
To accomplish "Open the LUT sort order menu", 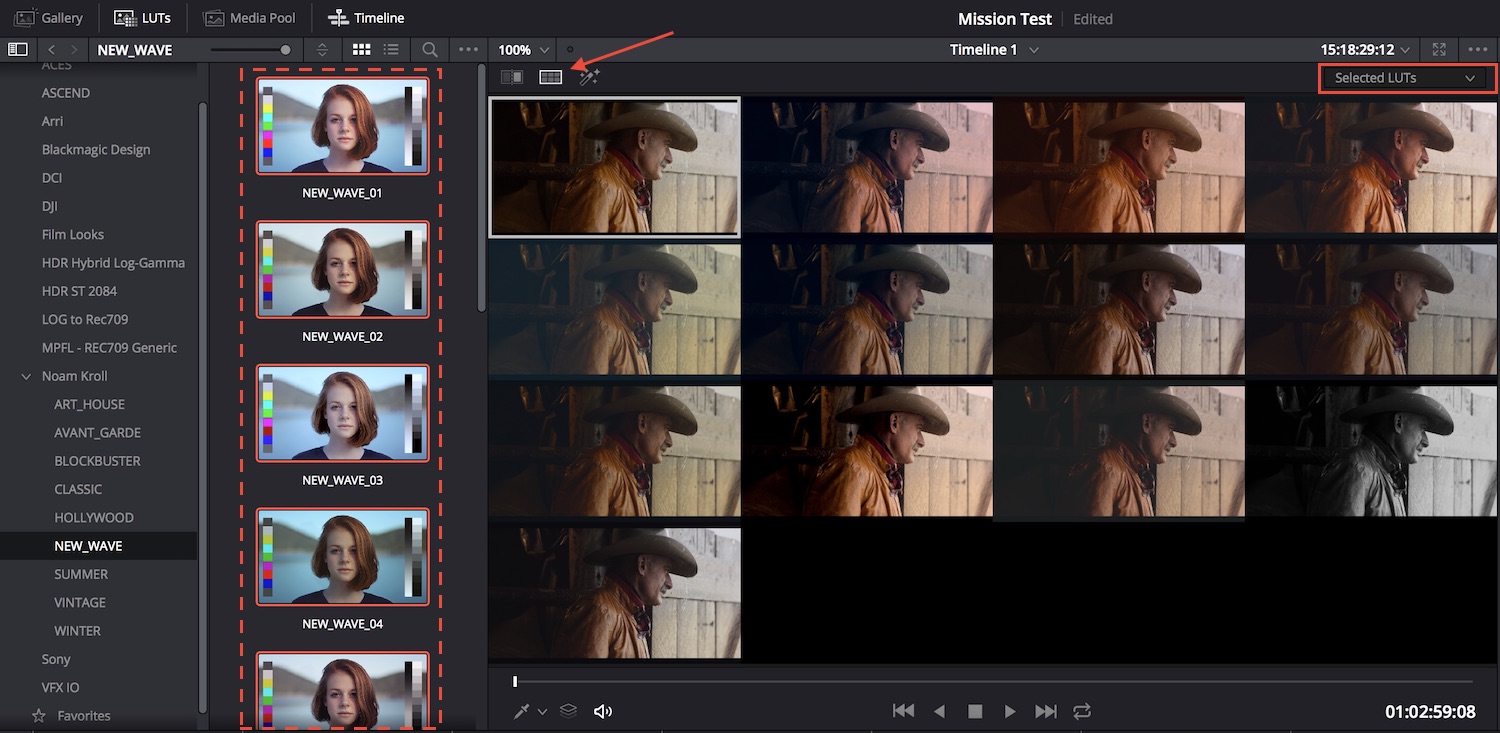I will [x=322, y=49].
